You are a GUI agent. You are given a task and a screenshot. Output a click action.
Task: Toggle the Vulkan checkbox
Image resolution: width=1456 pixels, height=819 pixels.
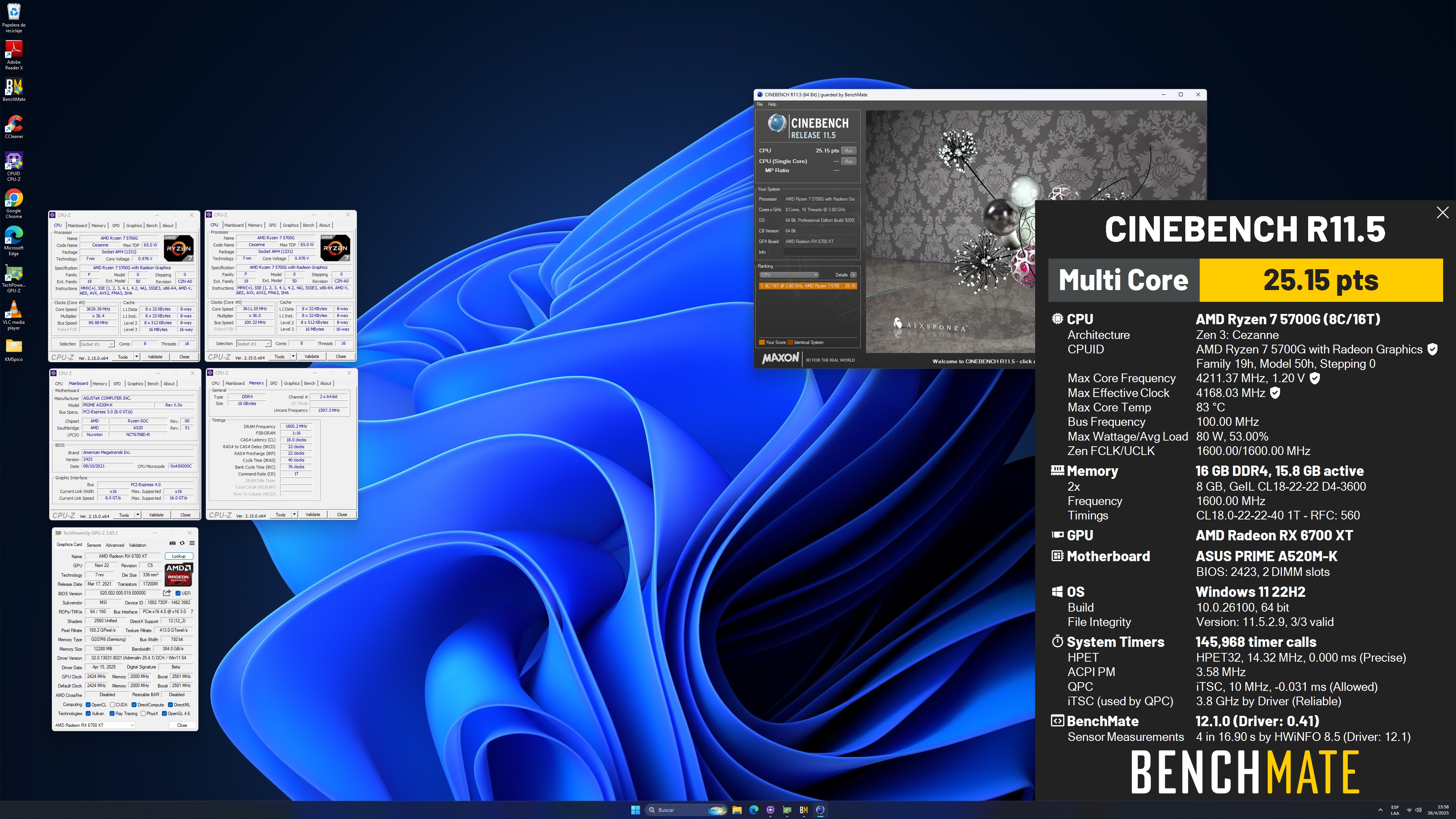(x=88, y=713)
